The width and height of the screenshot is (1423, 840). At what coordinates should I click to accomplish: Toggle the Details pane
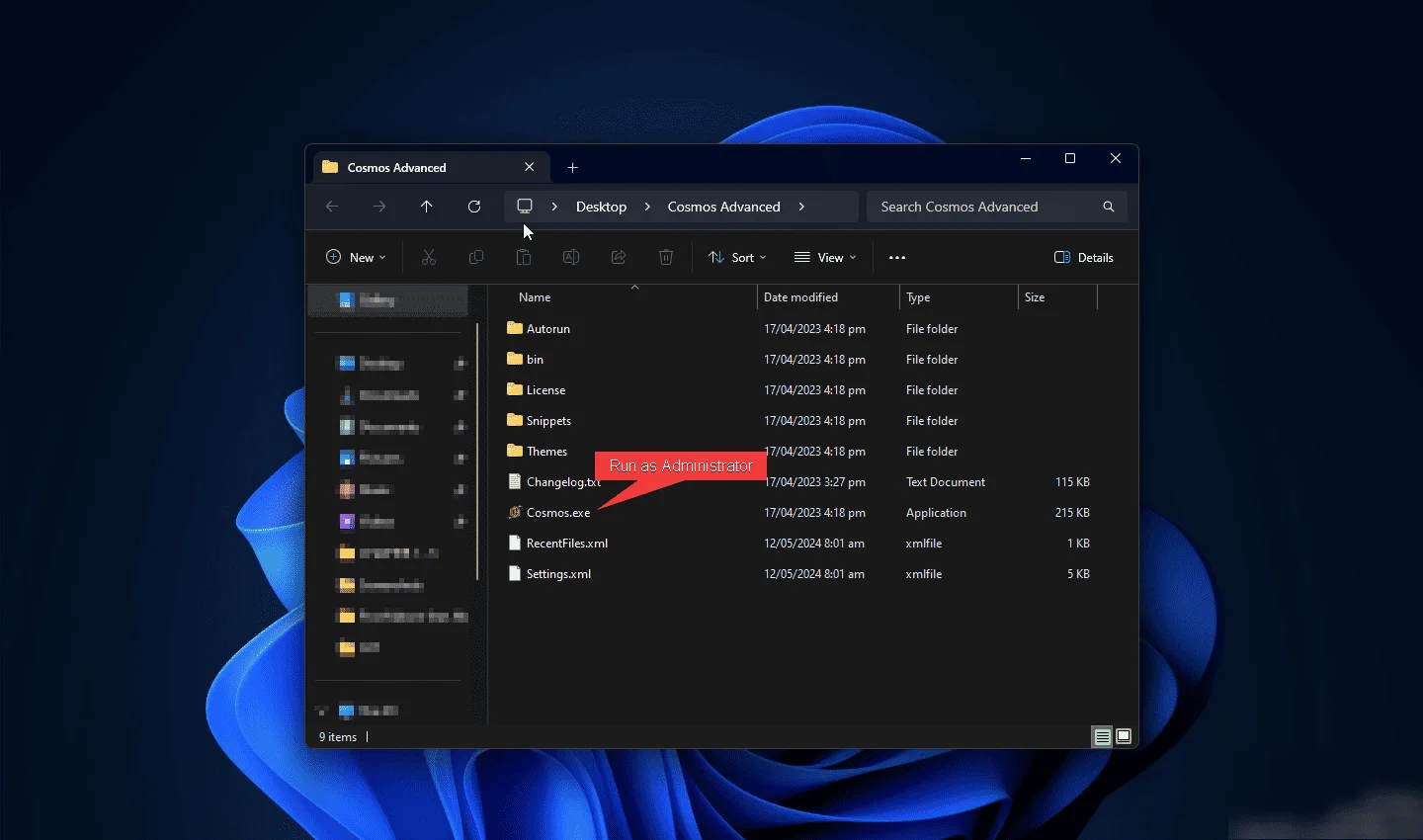[1084, 257]
